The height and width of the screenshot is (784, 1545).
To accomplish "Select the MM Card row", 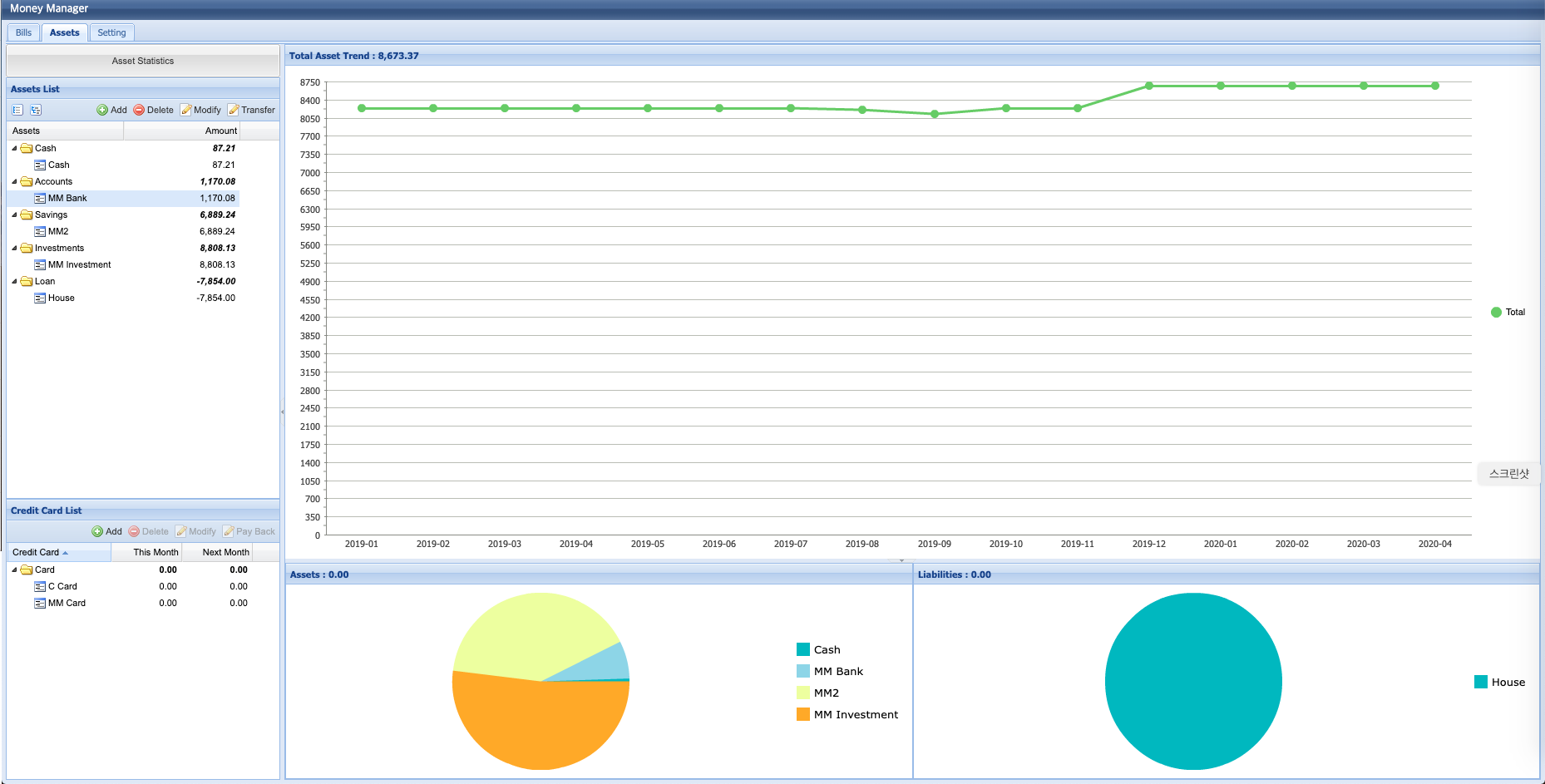I will click(x=130, y=603).
